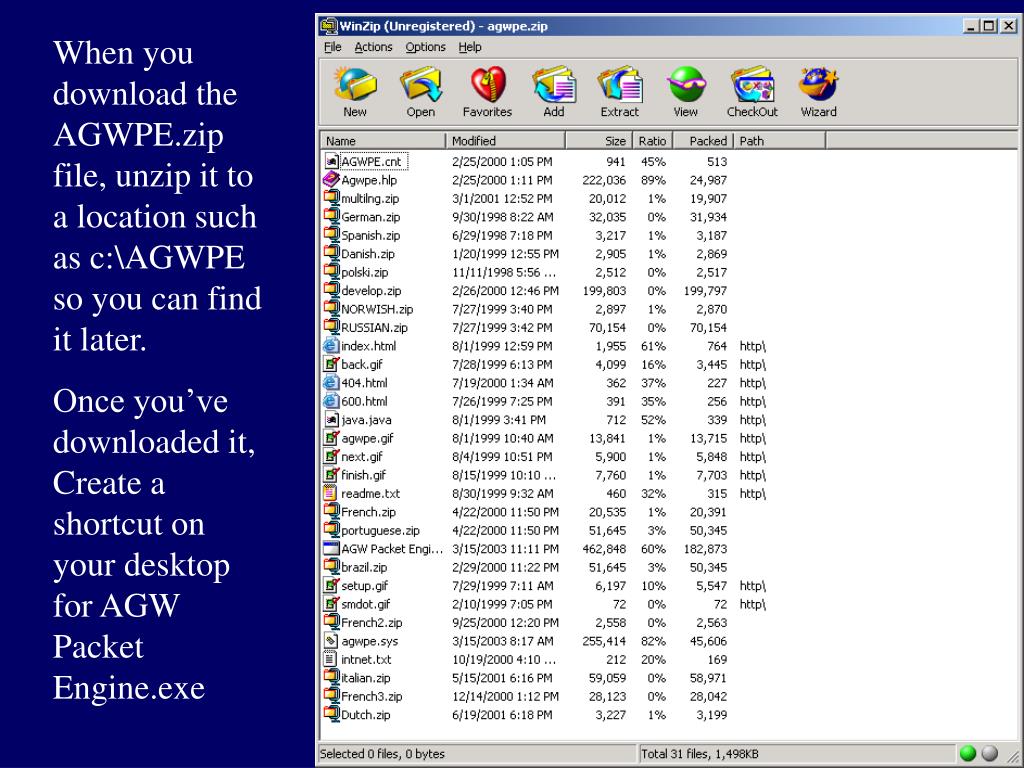Select the next.gif file name

[x=362, y=456]
